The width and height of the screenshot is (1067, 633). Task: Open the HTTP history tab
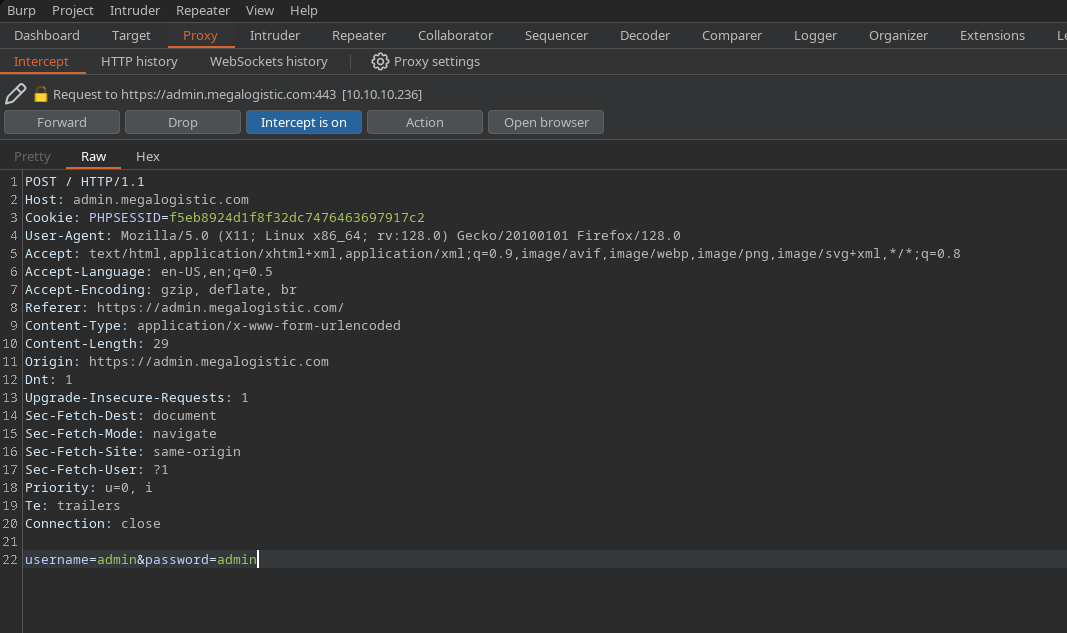point(139,61)
